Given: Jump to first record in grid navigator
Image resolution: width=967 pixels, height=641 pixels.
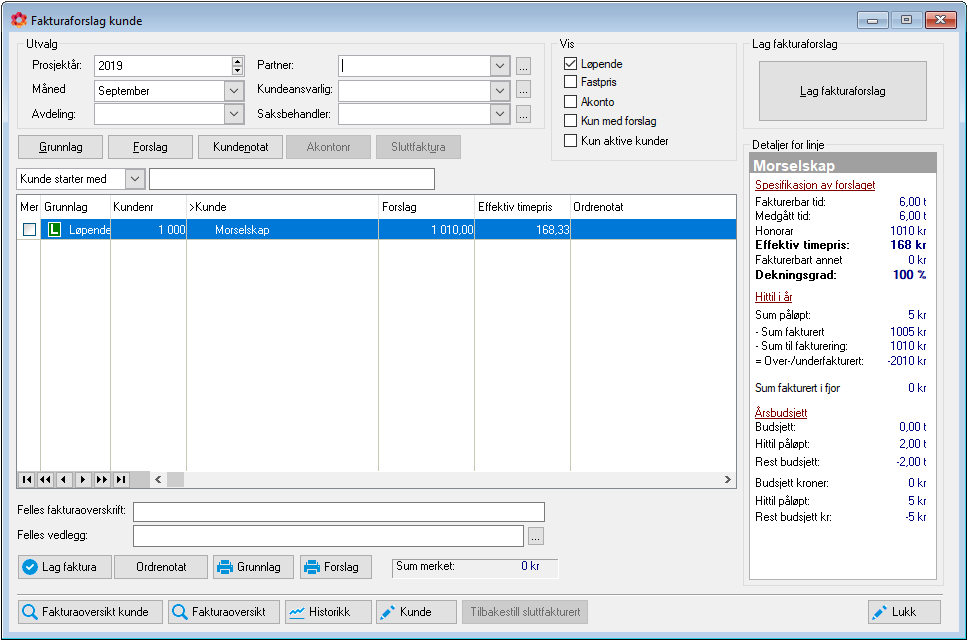Looking at the screenshot, I should click(x=27, y=479).
